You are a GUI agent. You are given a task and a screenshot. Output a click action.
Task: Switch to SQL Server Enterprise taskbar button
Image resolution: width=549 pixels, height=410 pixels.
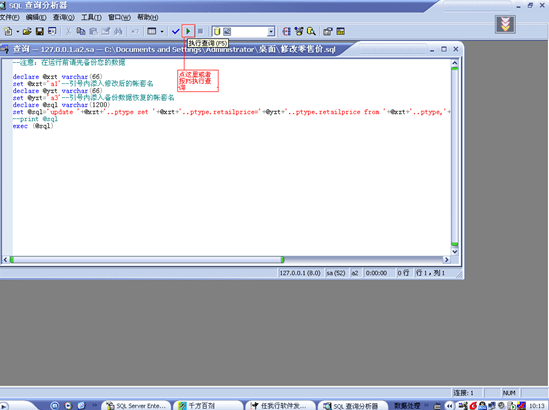[136, 405]
